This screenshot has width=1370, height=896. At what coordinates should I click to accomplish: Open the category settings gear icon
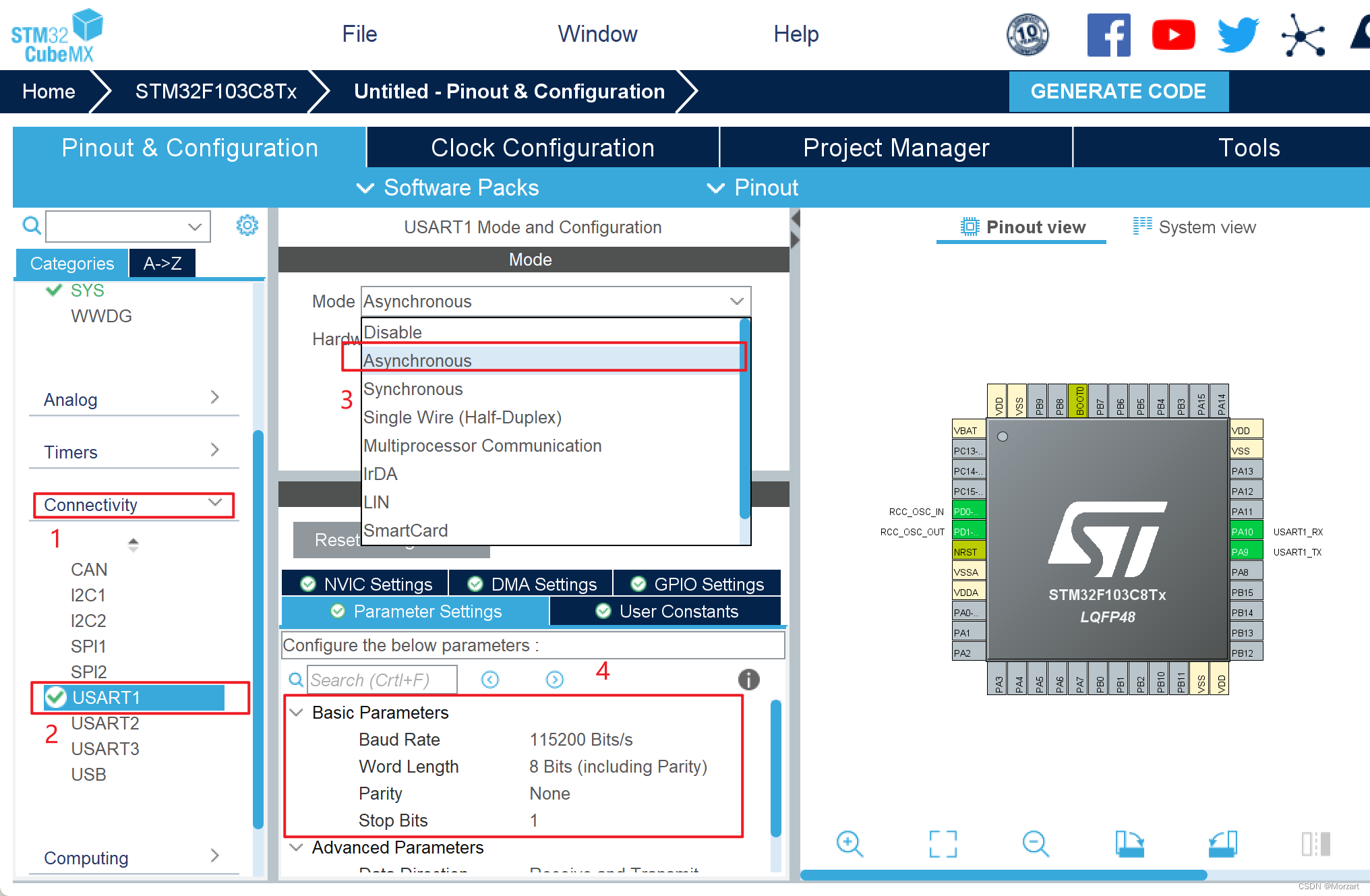(247, 225)
